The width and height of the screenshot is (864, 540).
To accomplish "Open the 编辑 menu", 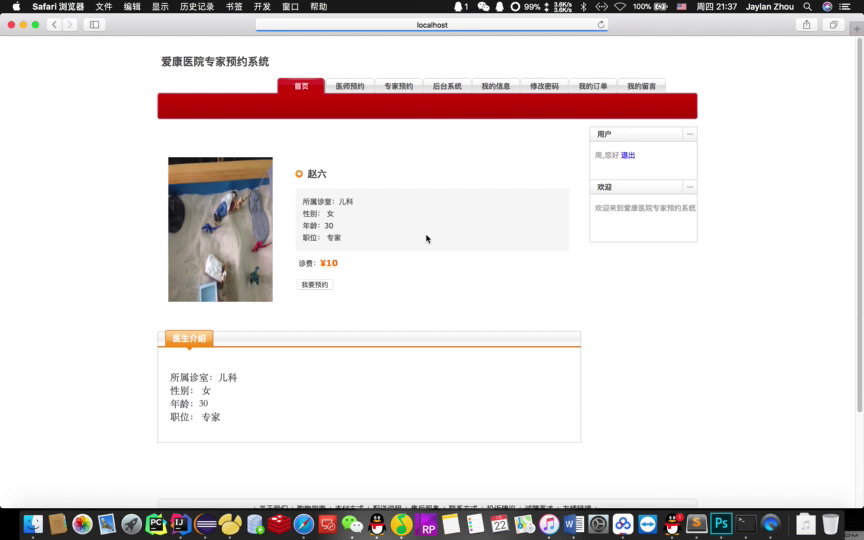I will (x=132, y=7).
